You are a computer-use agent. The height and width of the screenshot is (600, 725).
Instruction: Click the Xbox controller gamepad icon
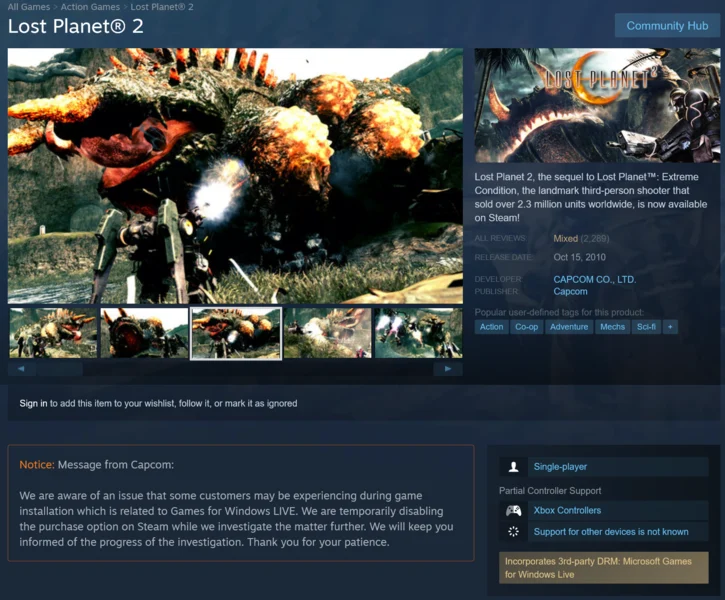click(513, 511)
